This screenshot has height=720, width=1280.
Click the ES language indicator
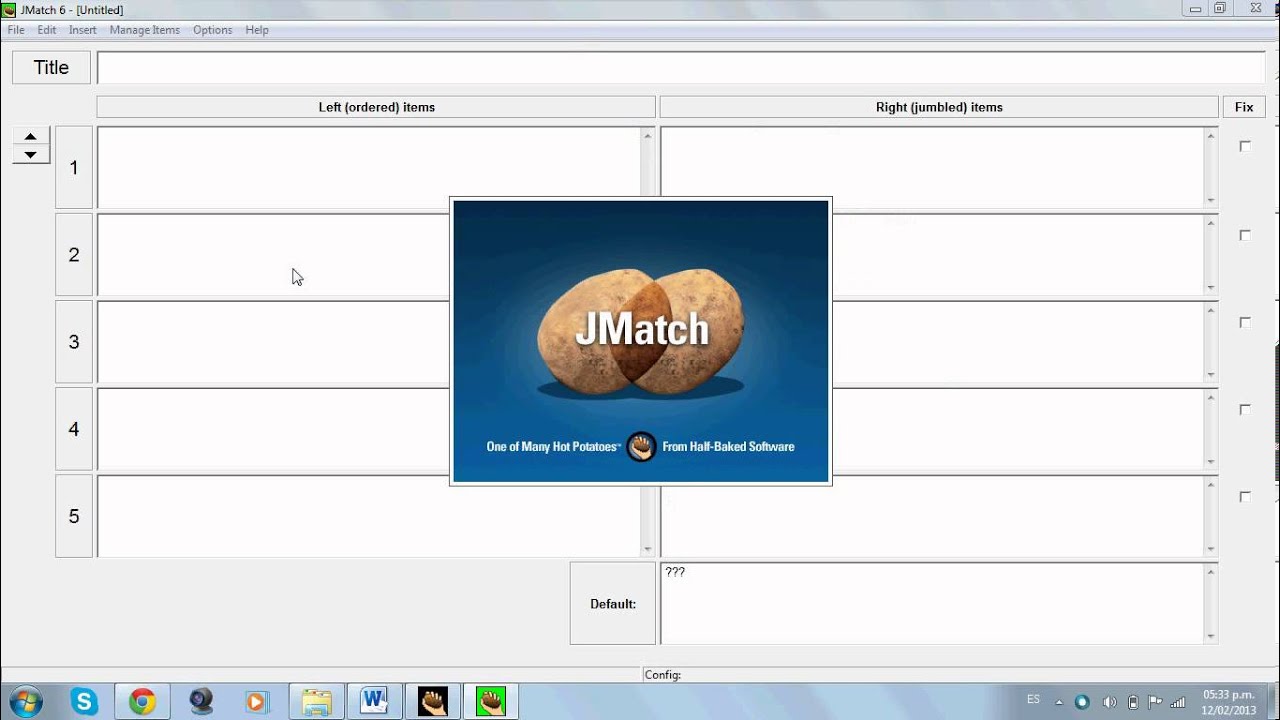[x=1033, y=699]
